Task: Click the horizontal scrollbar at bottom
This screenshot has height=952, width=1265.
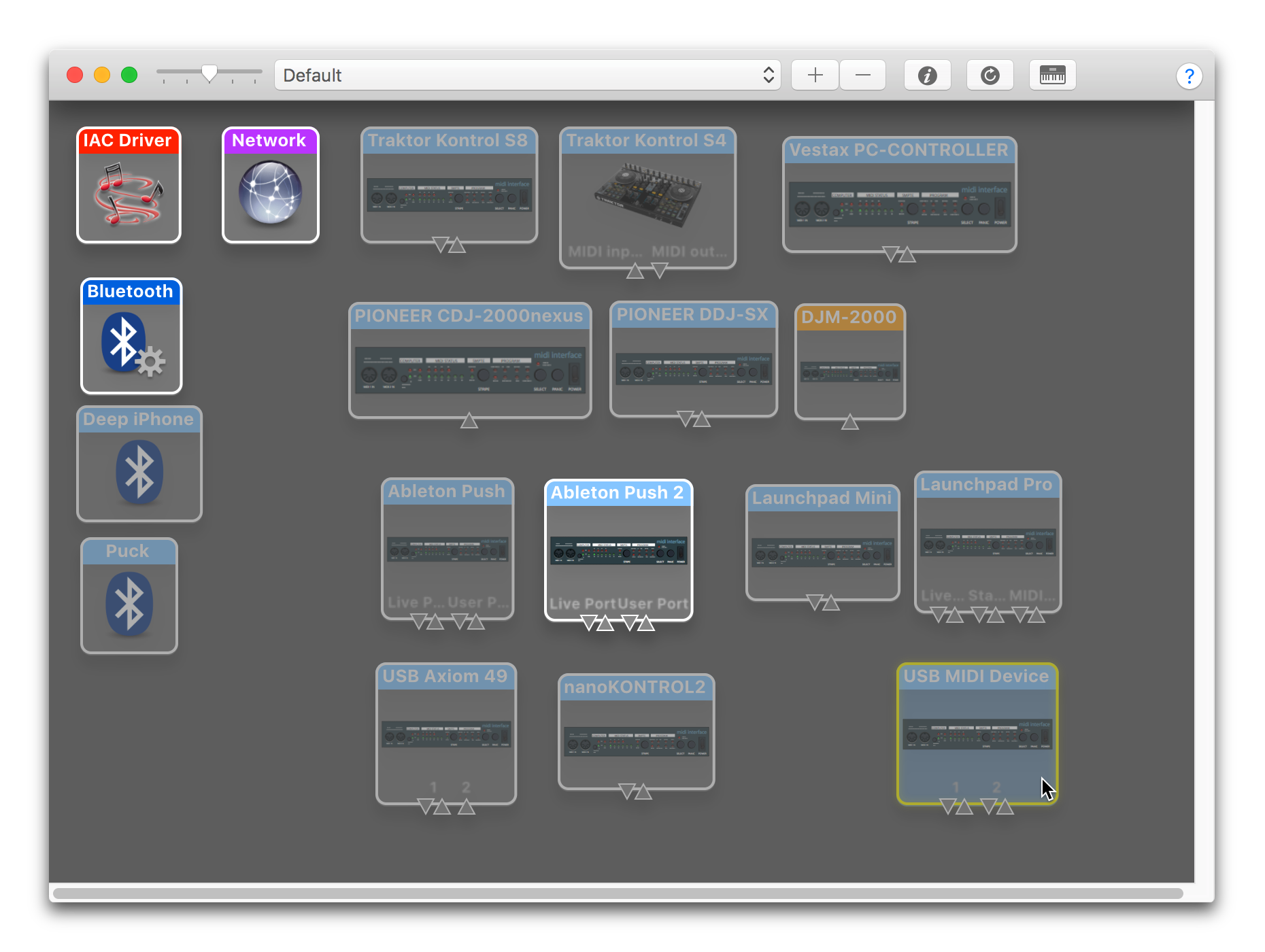Action: 618,893
